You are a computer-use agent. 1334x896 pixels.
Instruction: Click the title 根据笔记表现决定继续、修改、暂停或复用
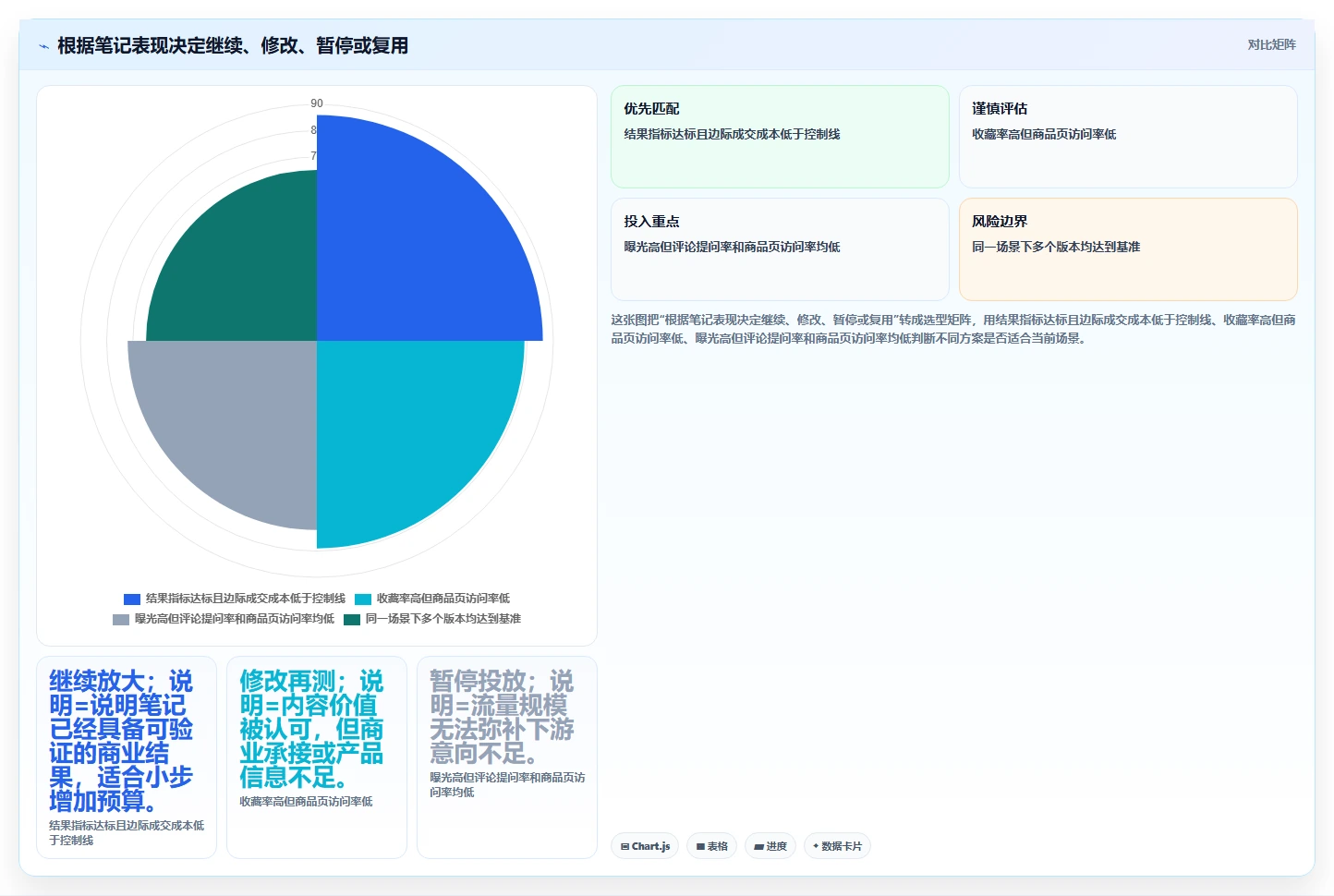click(x=233, y=46)
